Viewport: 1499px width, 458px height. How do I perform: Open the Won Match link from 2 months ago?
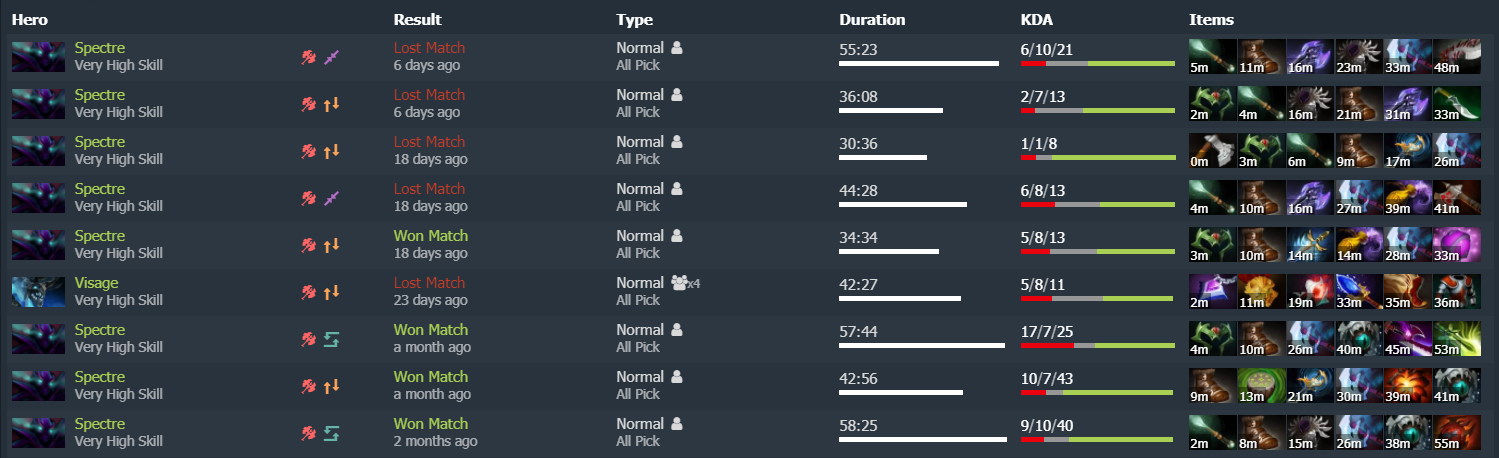coord(430,424)
